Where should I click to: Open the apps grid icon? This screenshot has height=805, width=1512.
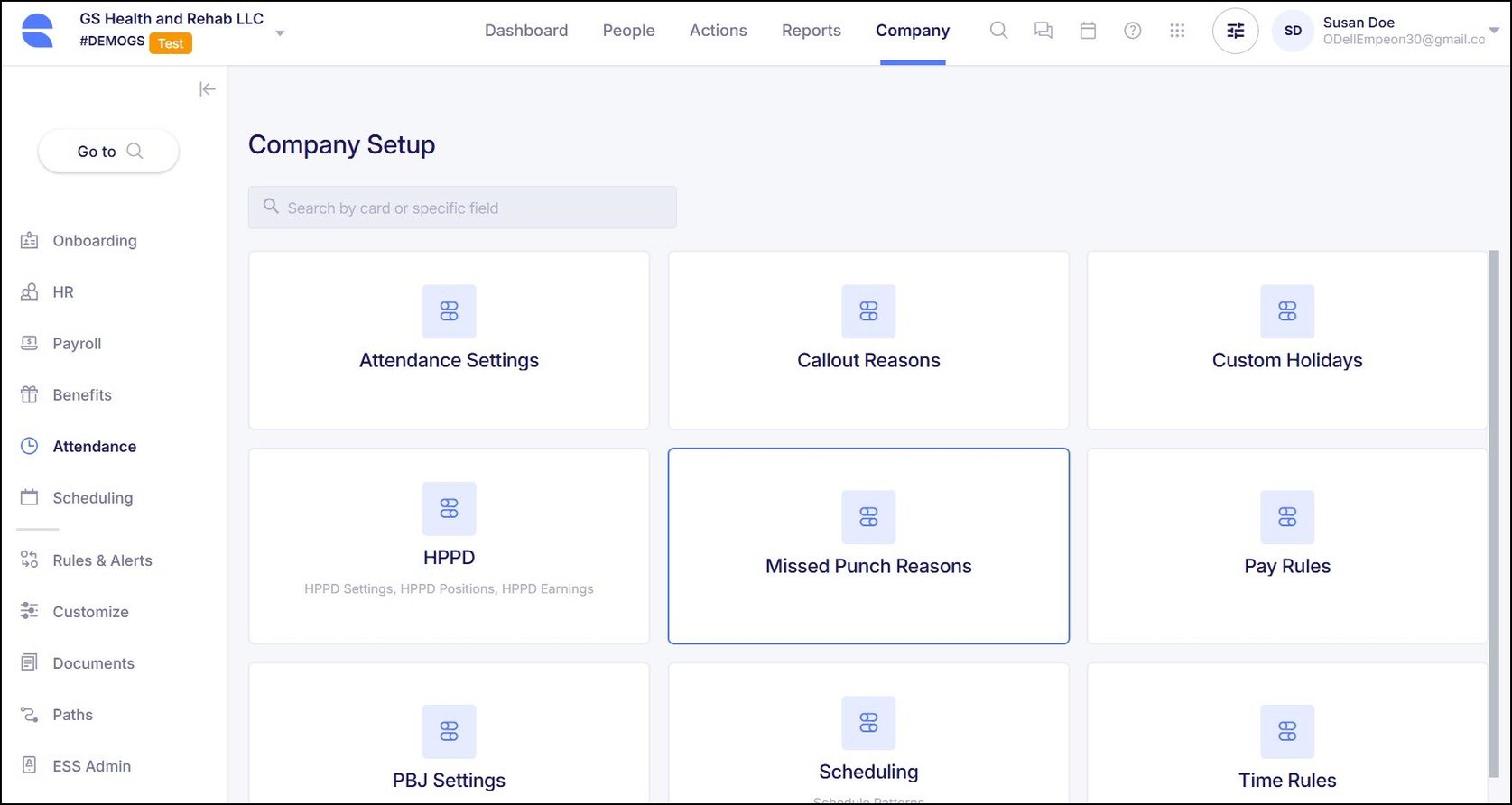point(1177,31)
